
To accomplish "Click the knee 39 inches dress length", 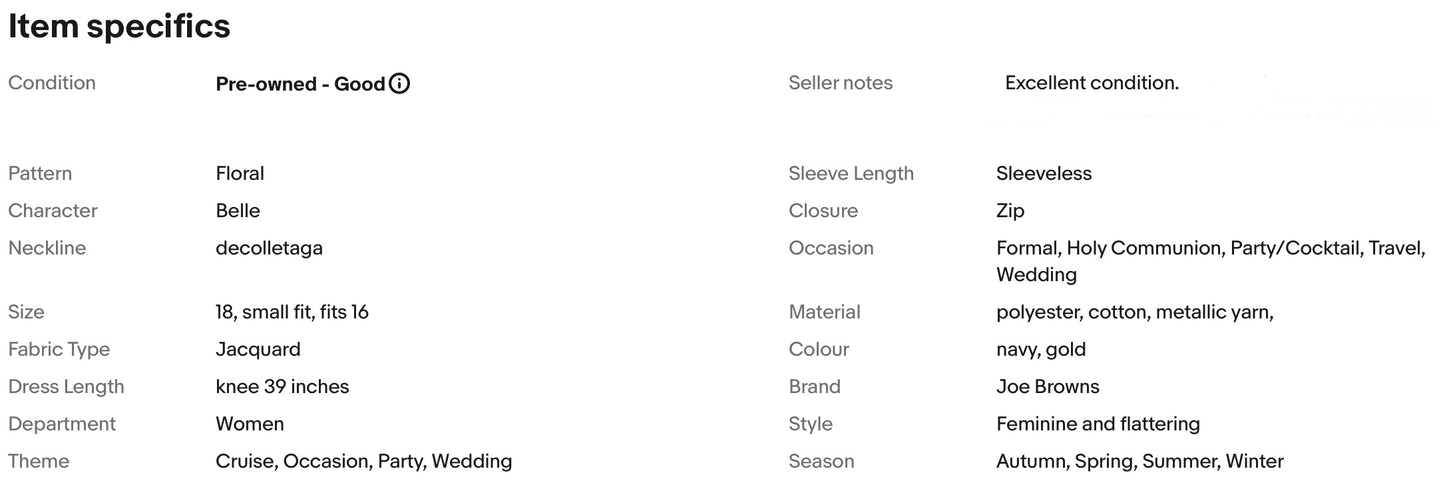I will tap(282, 386).
